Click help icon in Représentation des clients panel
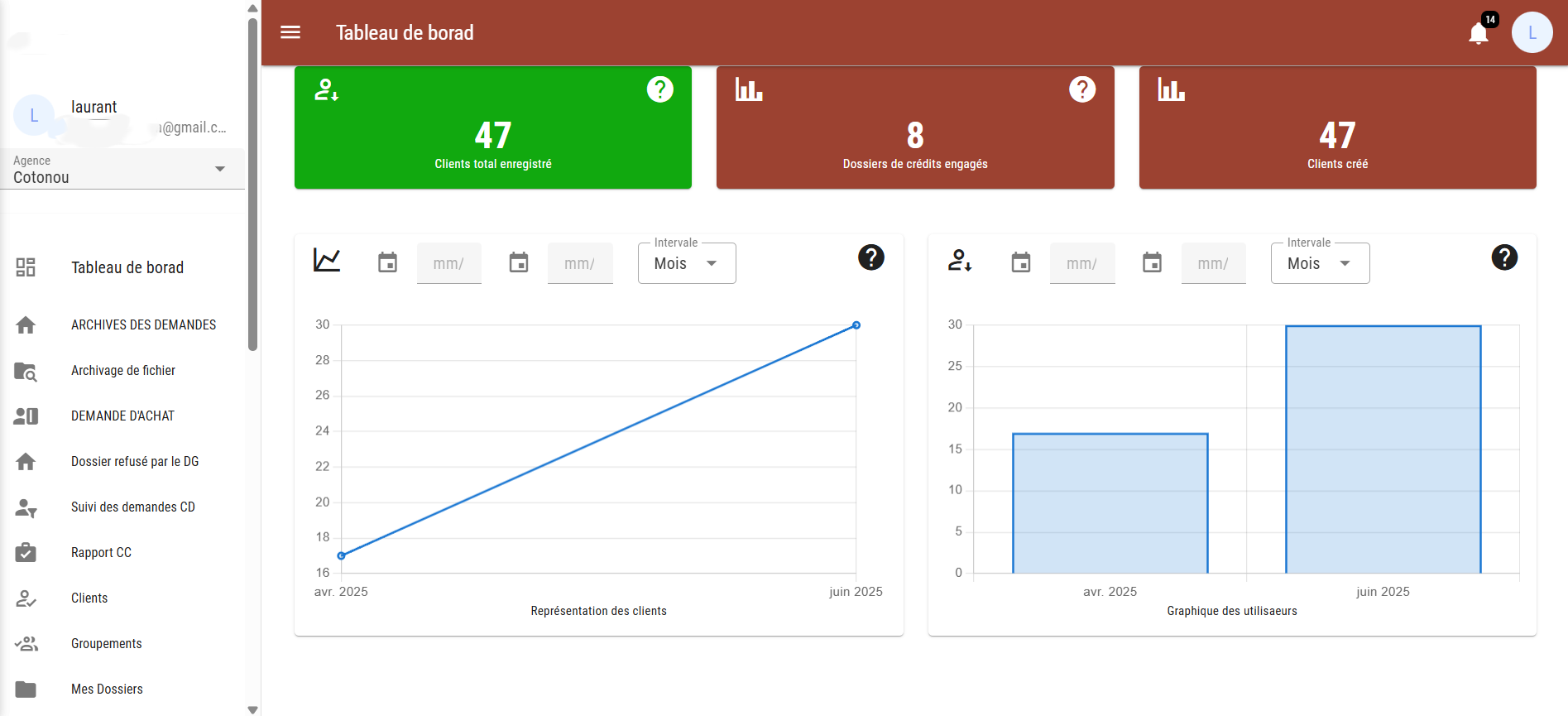1568x716 pixels. (871, 257)
